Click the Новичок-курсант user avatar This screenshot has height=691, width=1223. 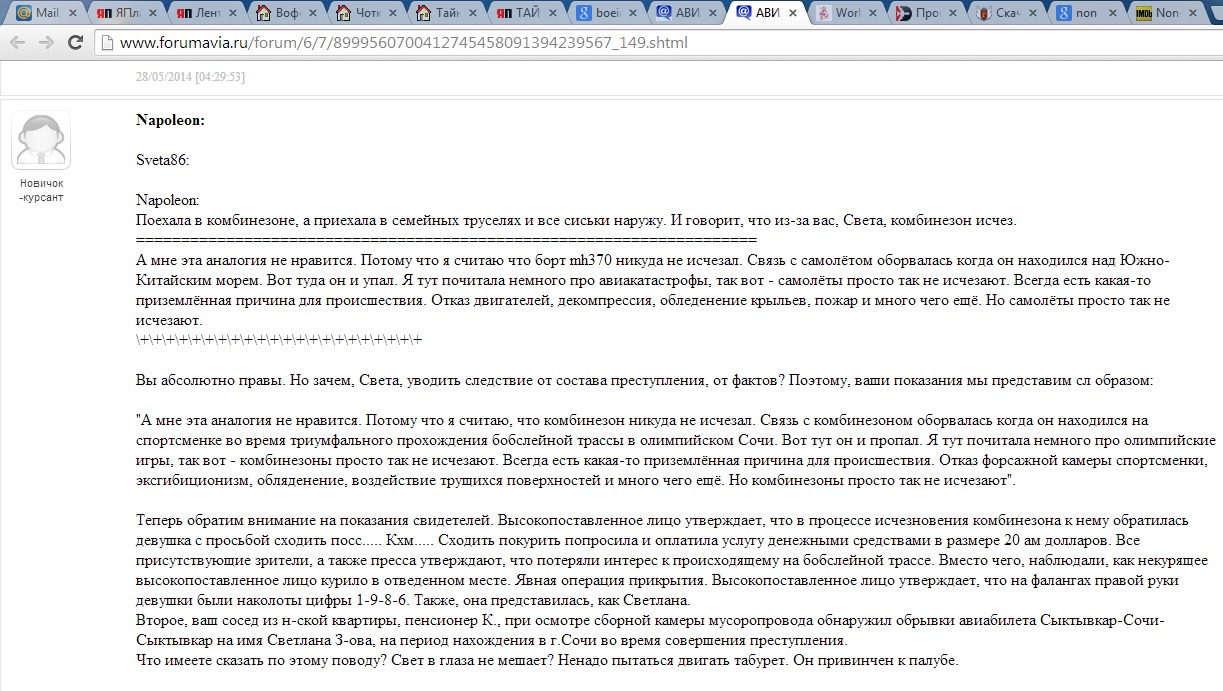click(x=41, y=140)
